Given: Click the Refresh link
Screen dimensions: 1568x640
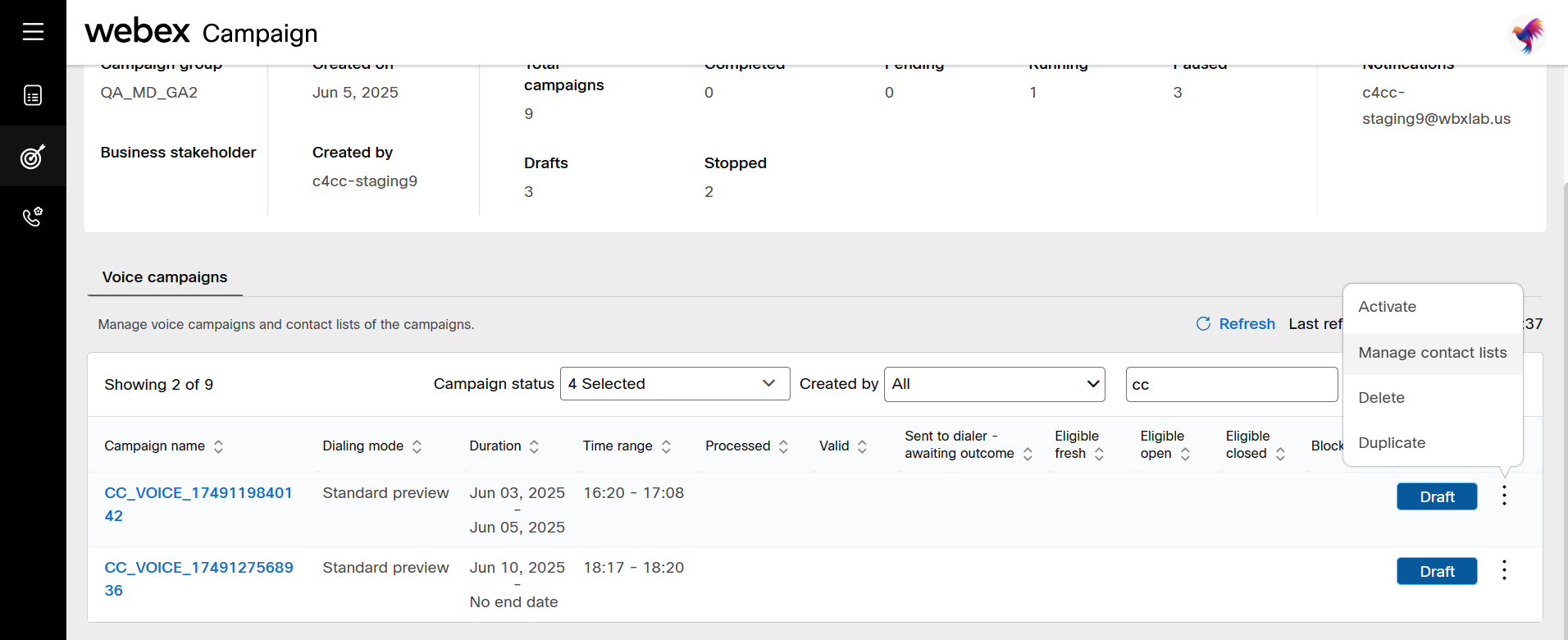Looking at the screenshot, I should tap(1247, 324).
